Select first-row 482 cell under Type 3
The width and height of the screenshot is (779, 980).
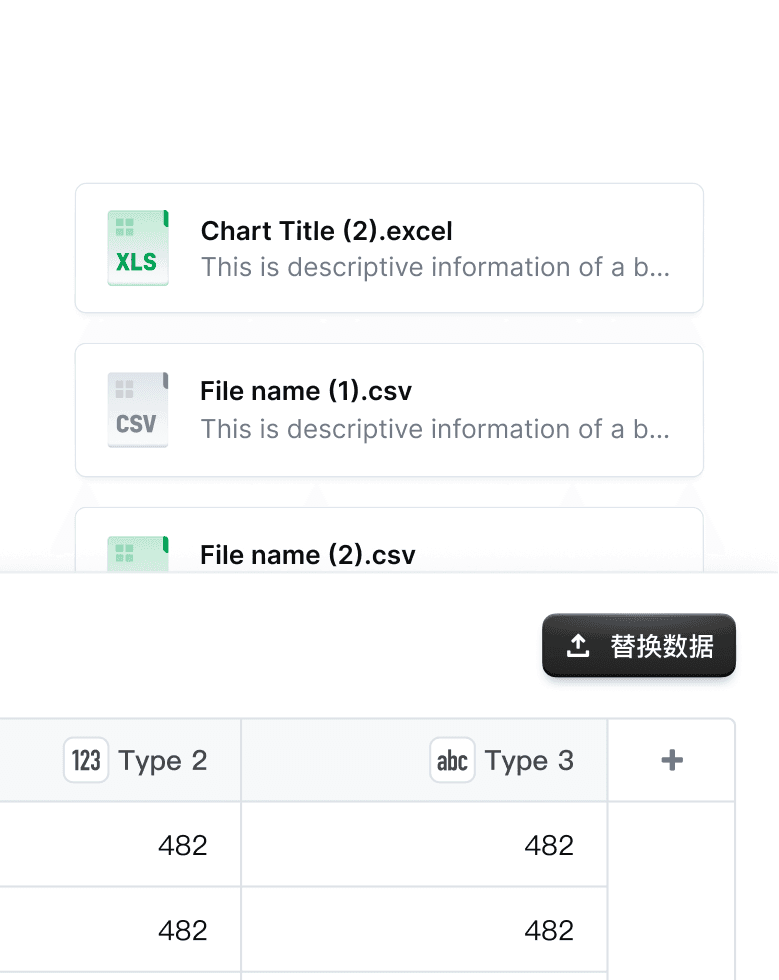[424, 844]
